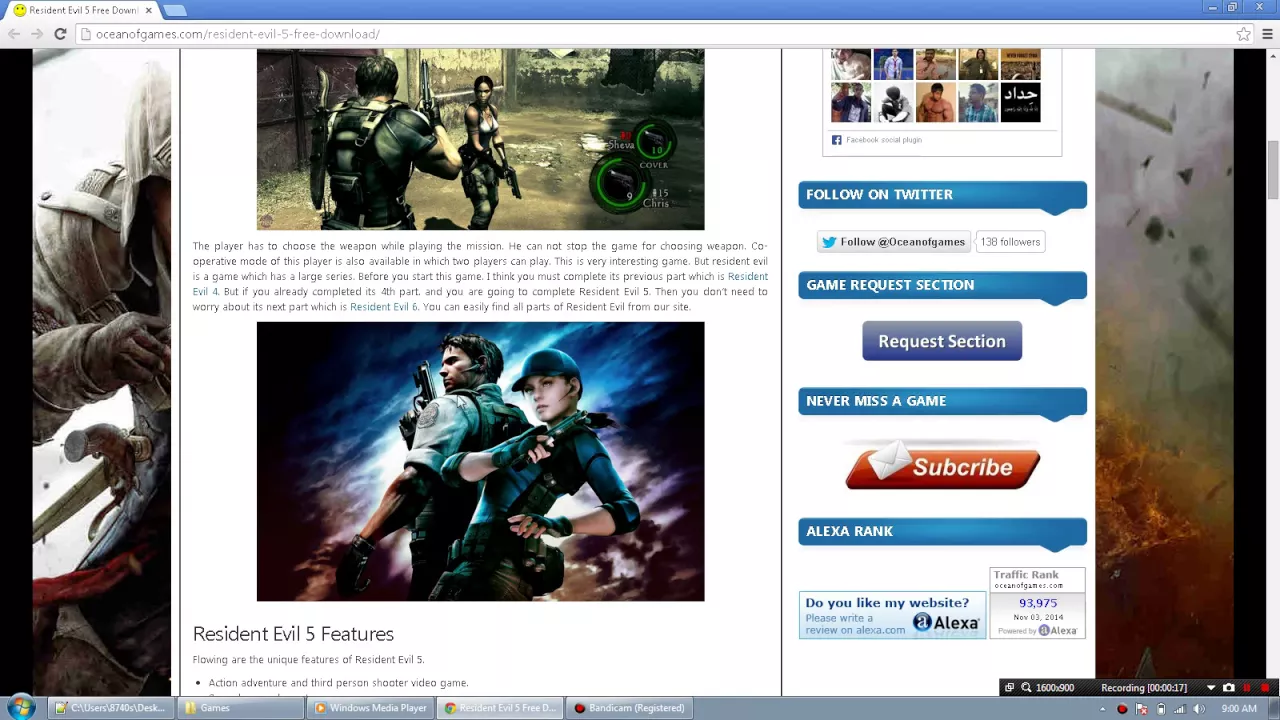The image size is (1280, 720).
Task: Stop the Bandicam recording
Action: [1265, 688]
